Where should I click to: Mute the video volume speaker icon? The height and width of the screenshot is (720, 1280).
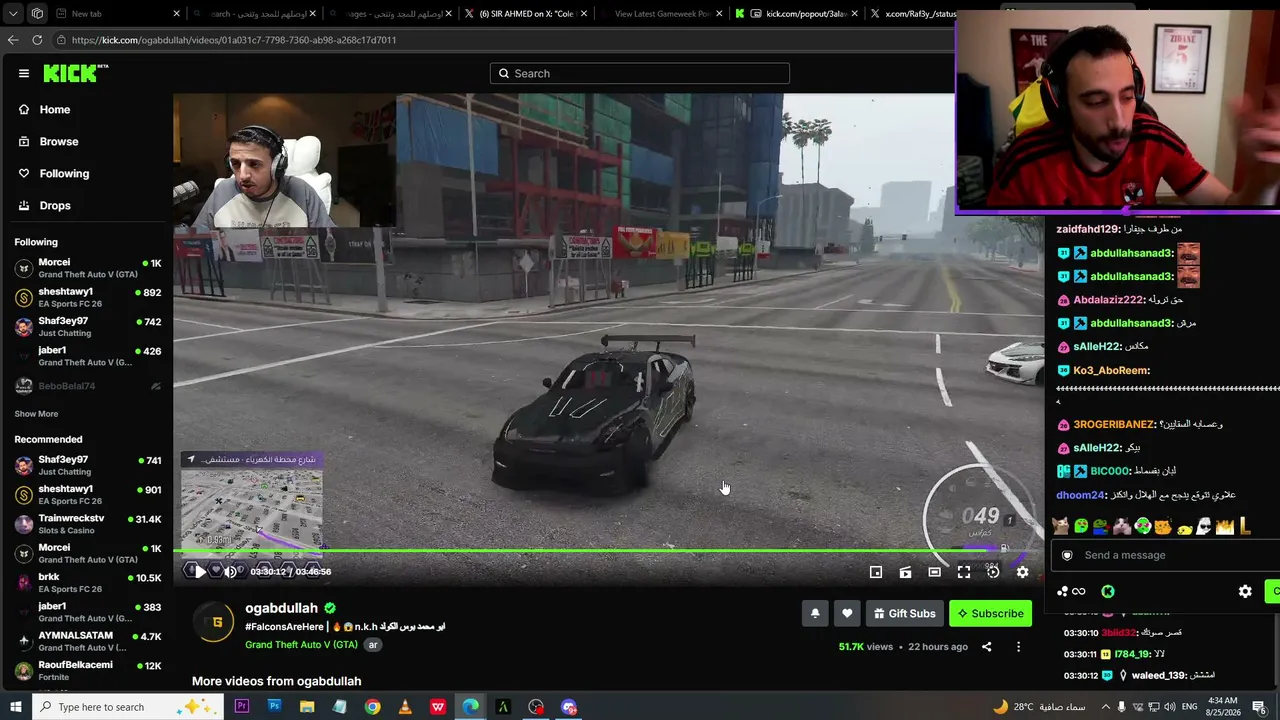pyautogui.click(x=230, y=572)
